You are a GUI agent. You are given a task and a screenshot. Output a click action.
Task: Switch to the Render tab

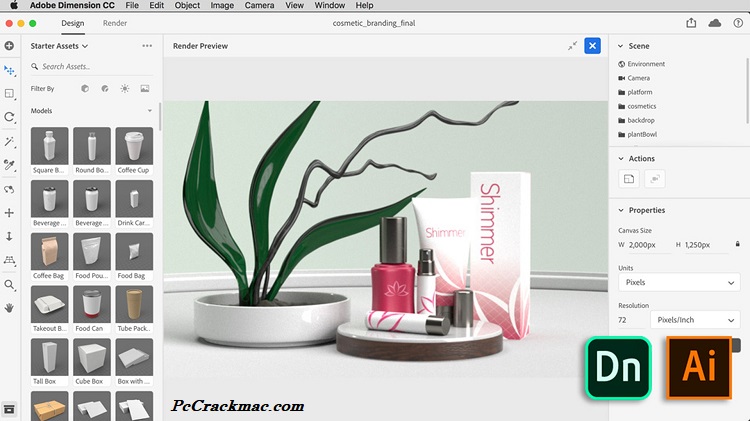115,22
